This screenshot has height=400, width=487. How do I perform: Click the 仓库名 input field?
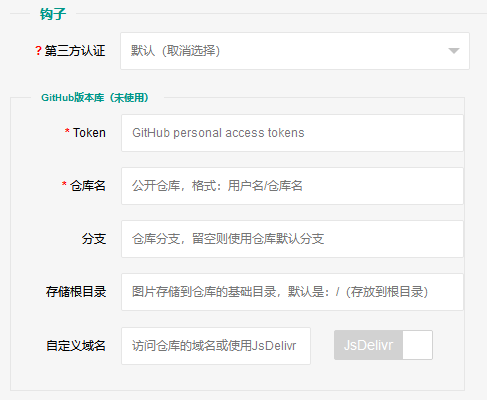tap(292, 186)
